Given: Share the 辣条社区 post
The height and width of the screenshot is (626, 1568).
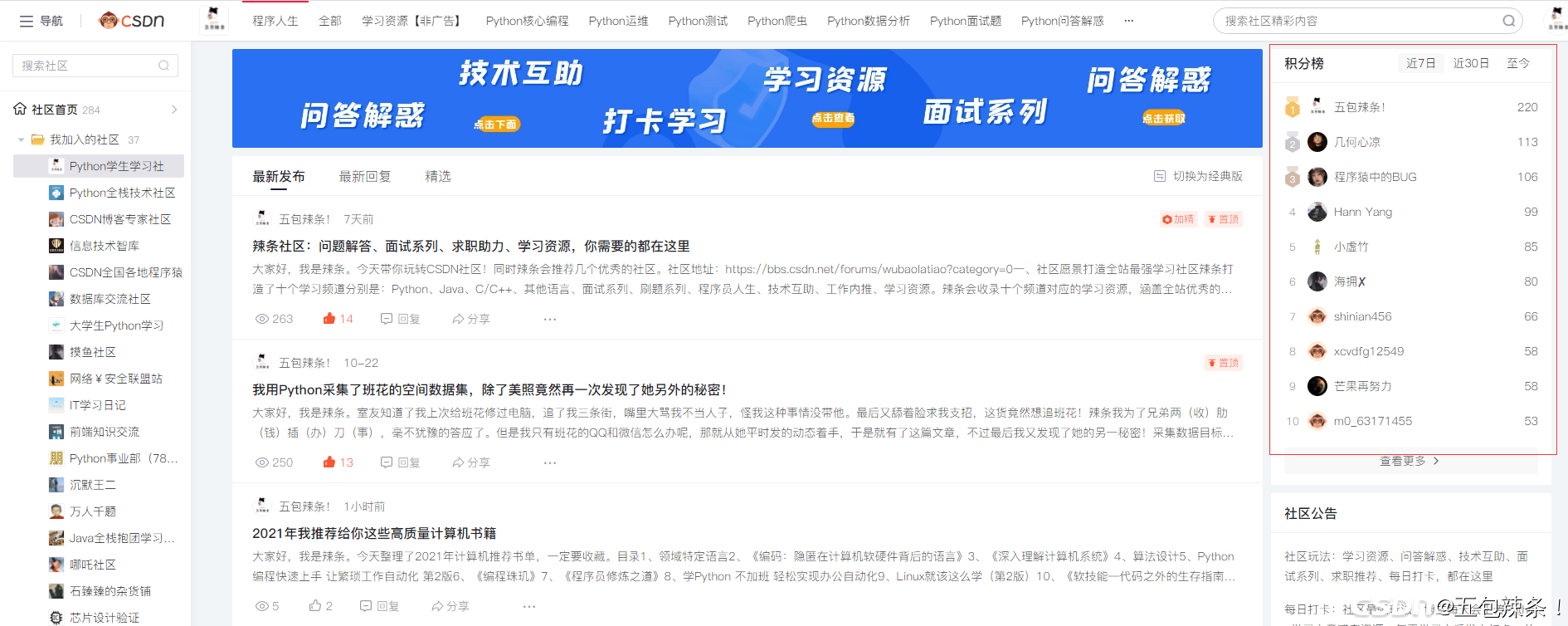Looking at the screenshot, I should tap(471, 319).
